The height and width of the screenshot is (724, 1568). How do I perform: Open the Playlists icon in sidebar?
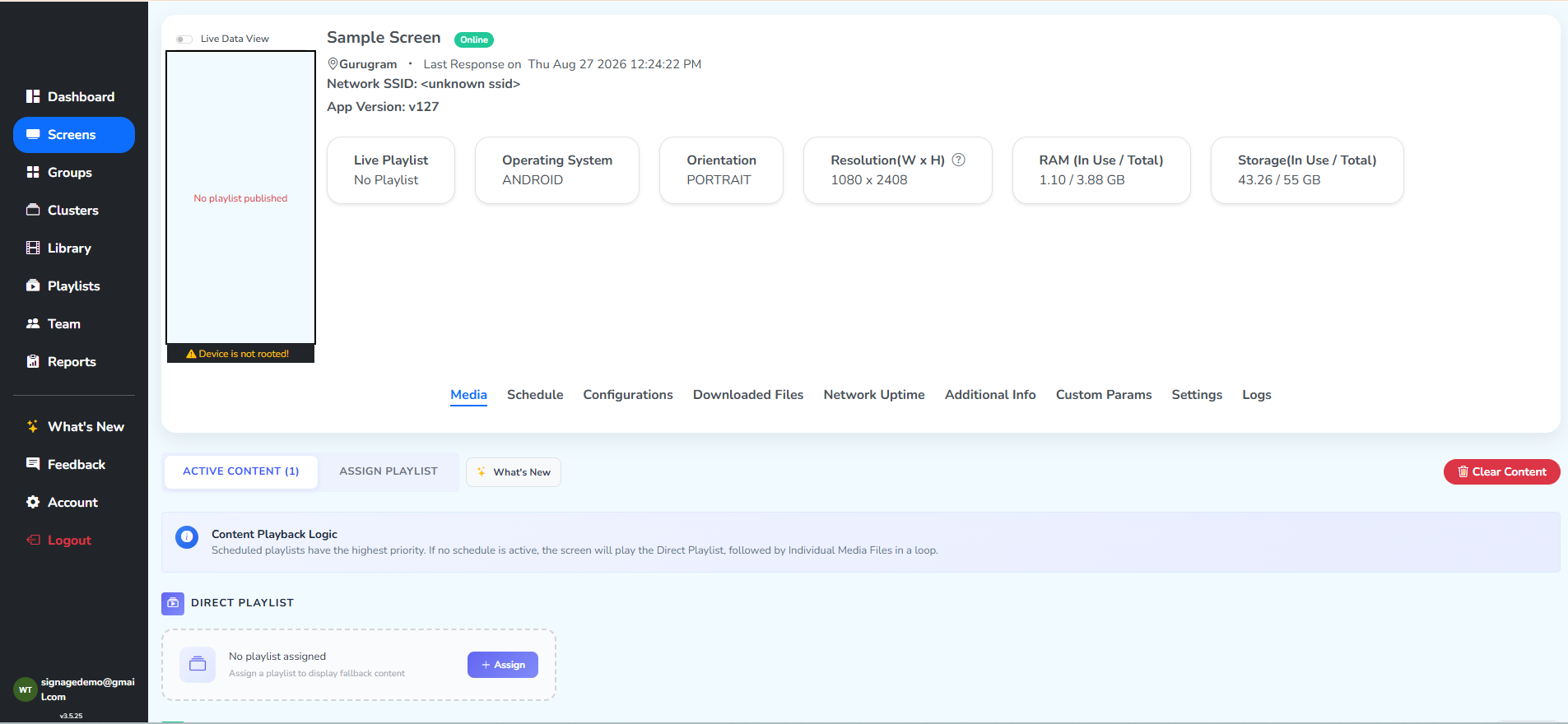click(33, 285)
